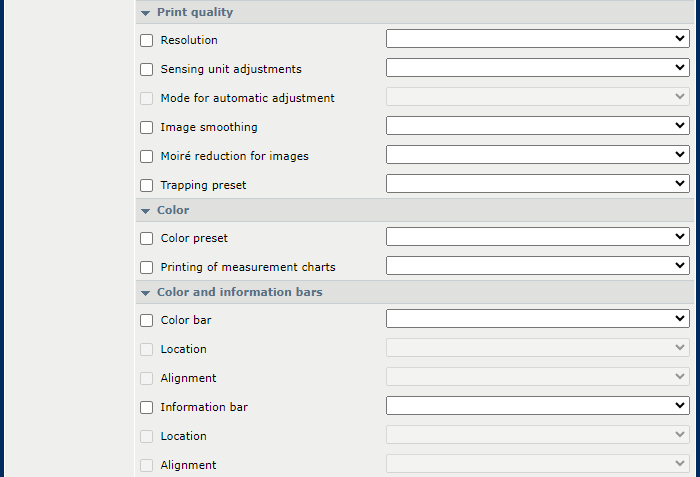The image size is (700, 477).
Task: Check the Color preset checkbox
Action: point(146,238)
